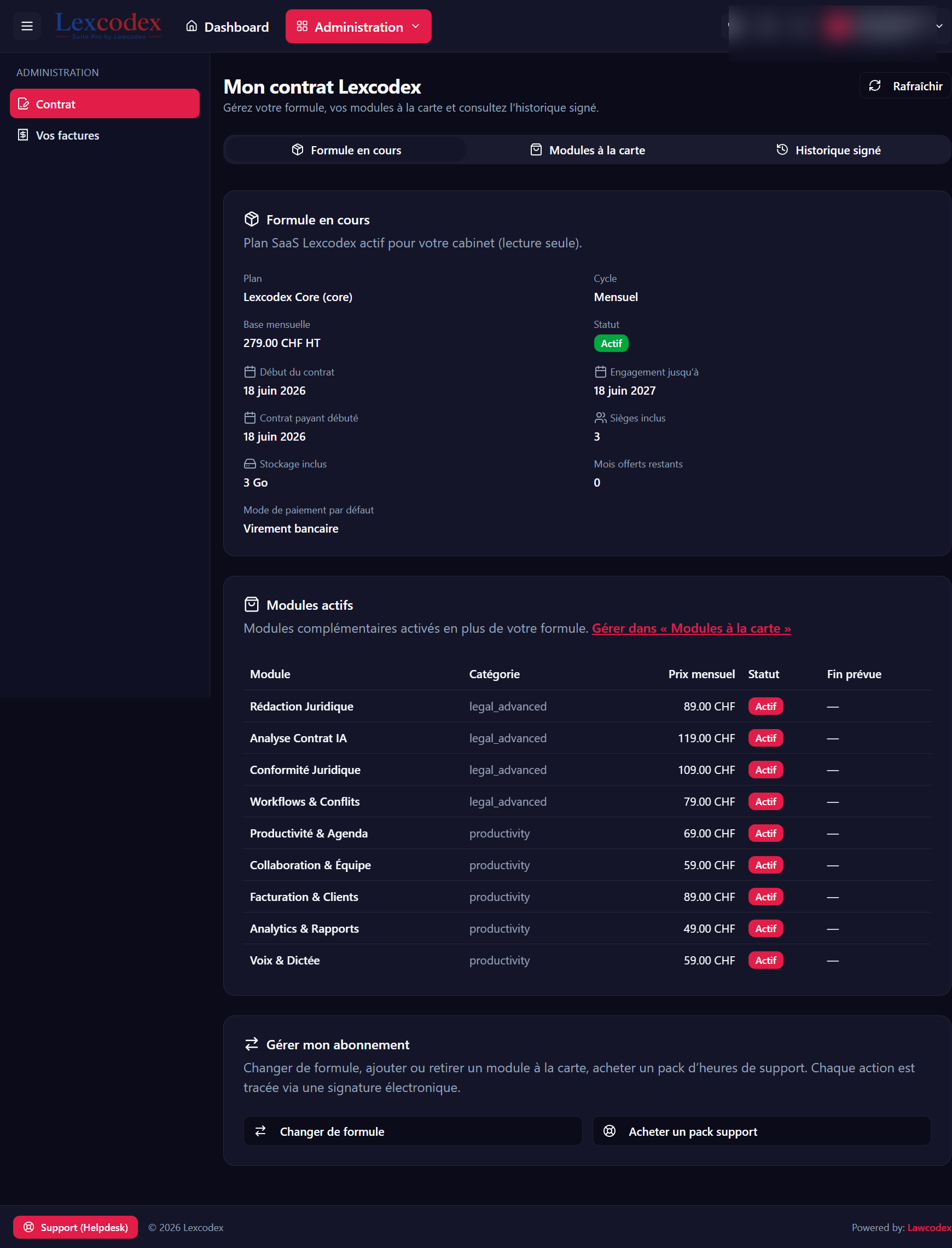
Task: Select the Analytics & Rapports module
Action: pyautogui.click(x=304, y=928)
